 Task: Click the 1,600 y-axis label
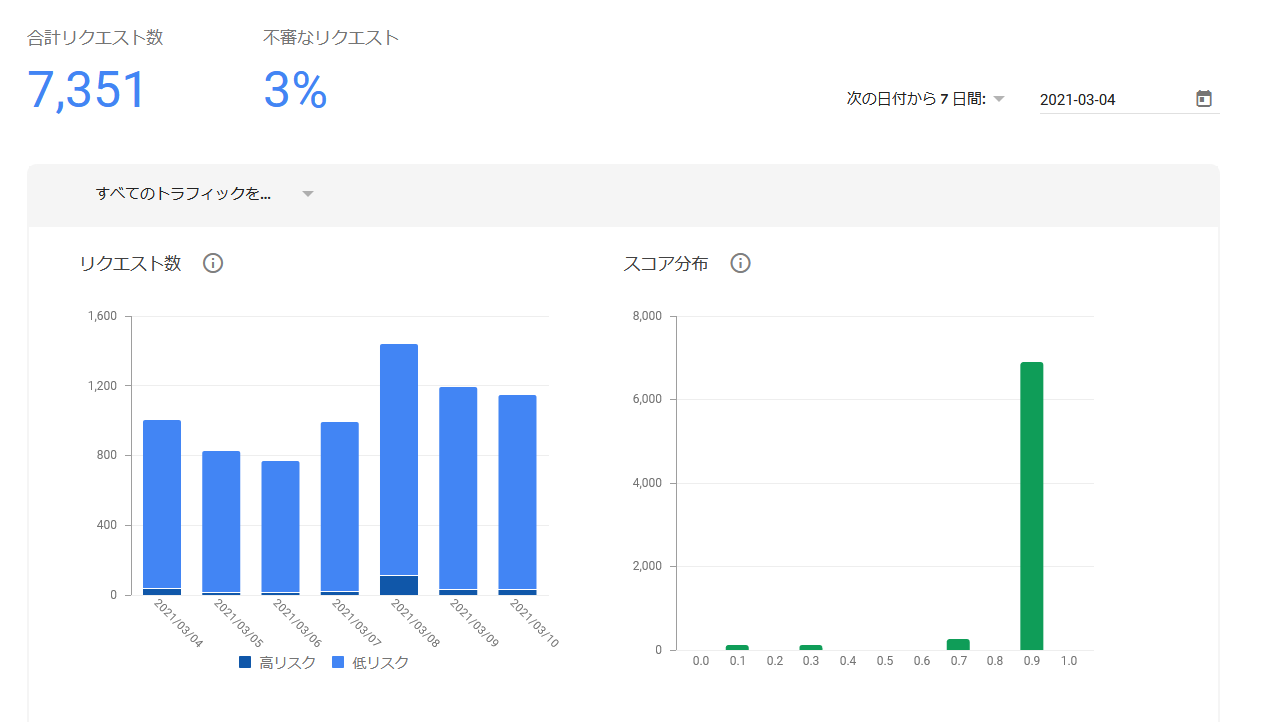tap(102, 316)
